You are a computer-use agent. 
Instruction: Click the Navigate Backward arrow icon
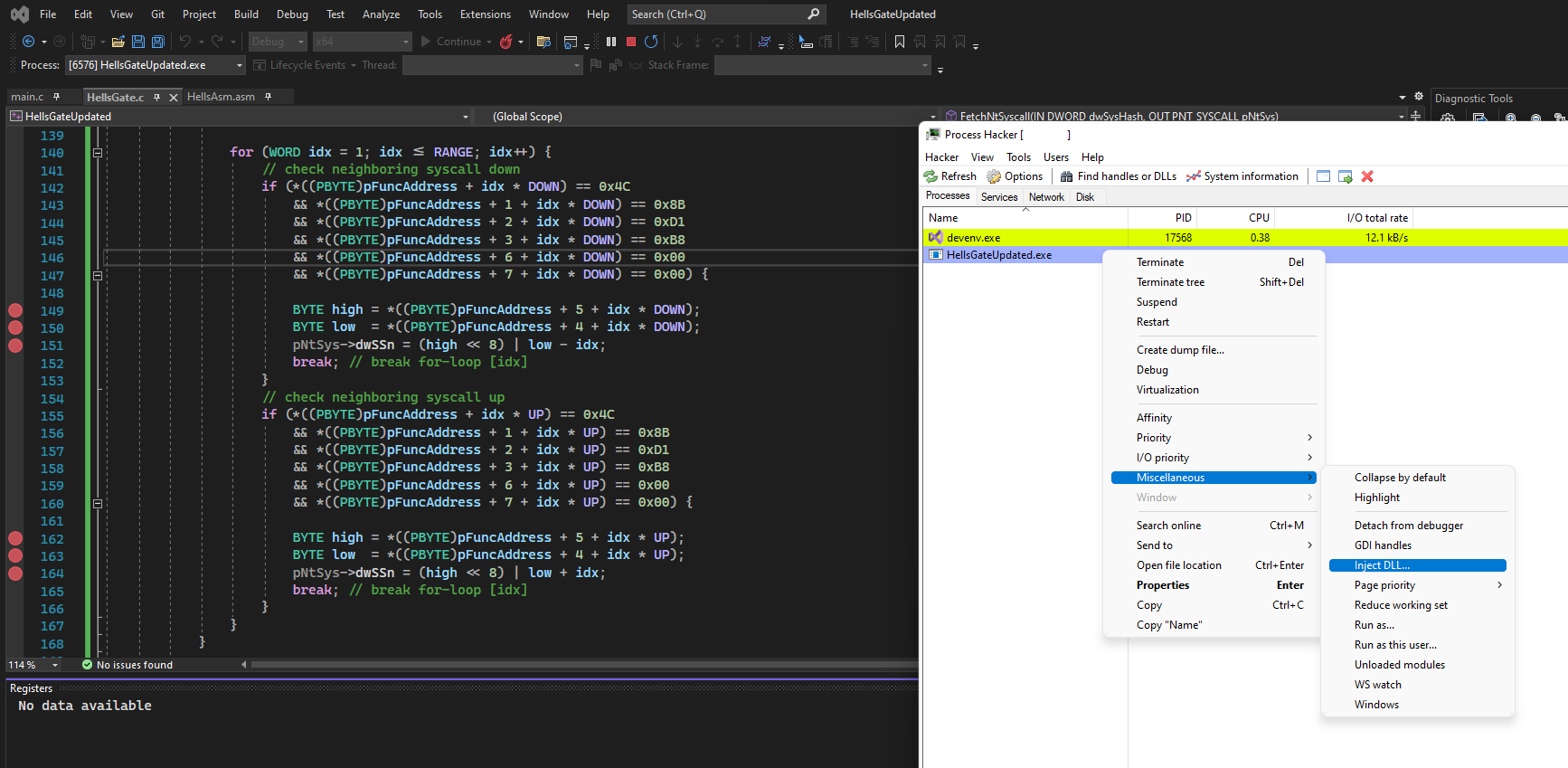click(x=29, y=42)
